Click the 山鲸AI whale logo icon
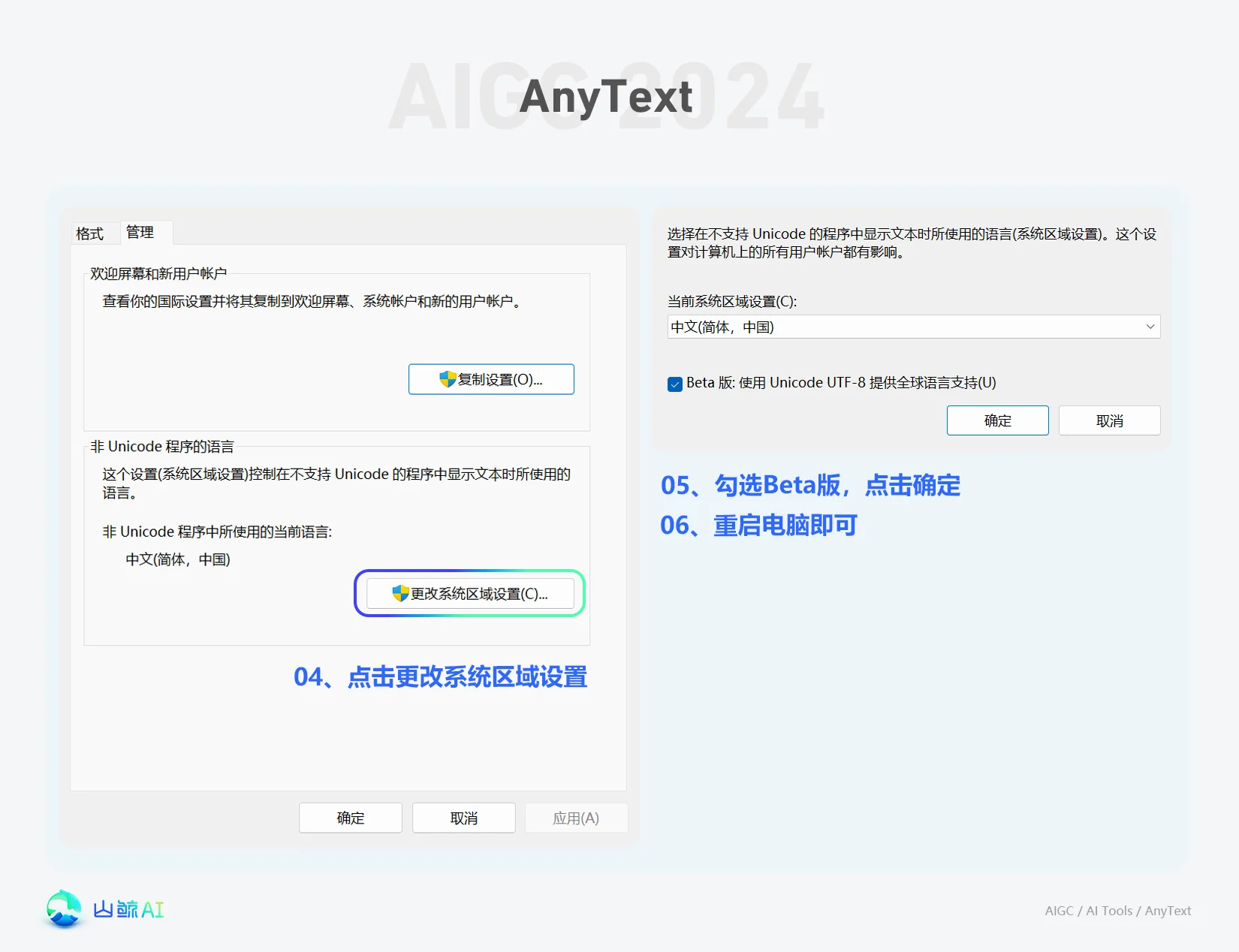1239x952 pixels. coord(64,908)
